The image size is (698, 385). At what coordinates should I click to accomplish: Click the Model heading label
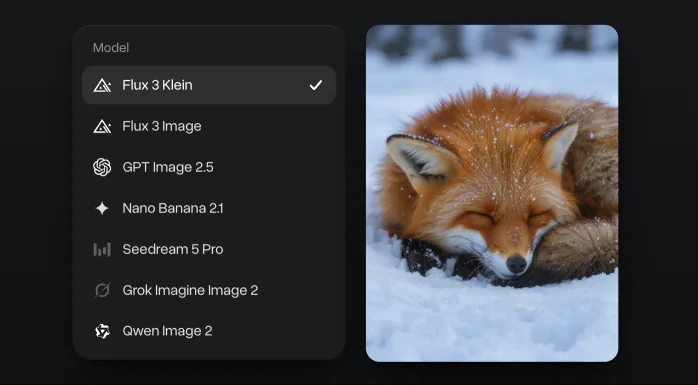(x=111, y=48)
